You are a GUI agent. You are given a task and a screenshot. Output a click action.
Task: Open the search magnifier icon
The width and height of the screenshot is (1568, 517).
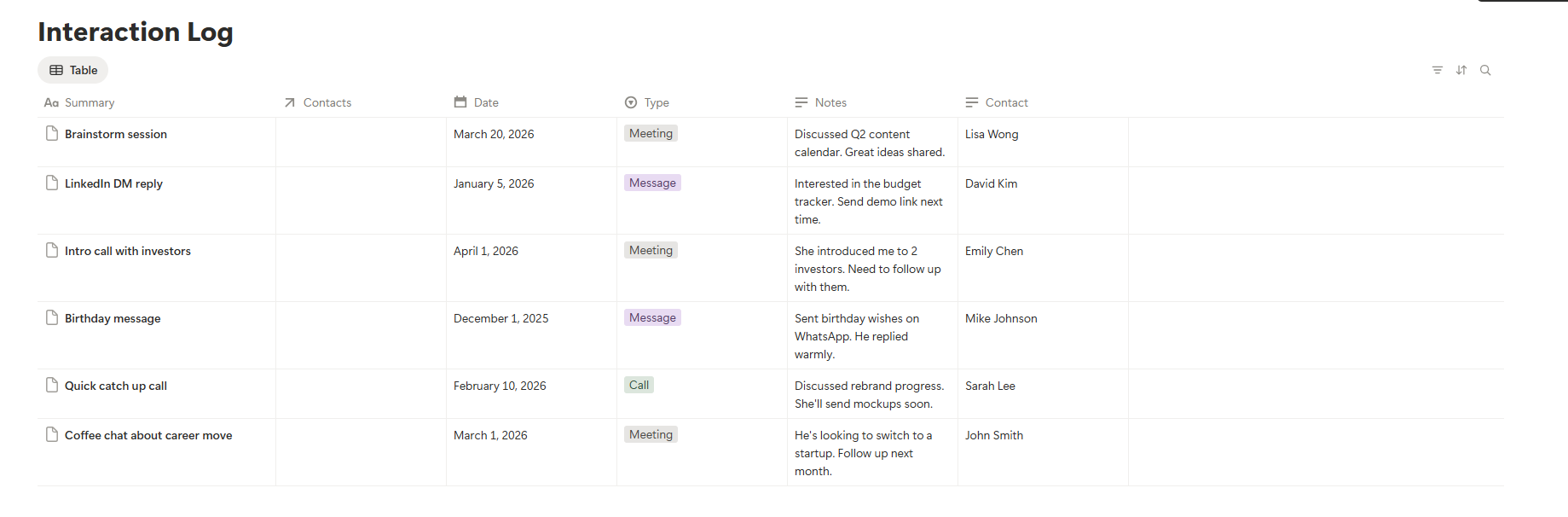1485,70
